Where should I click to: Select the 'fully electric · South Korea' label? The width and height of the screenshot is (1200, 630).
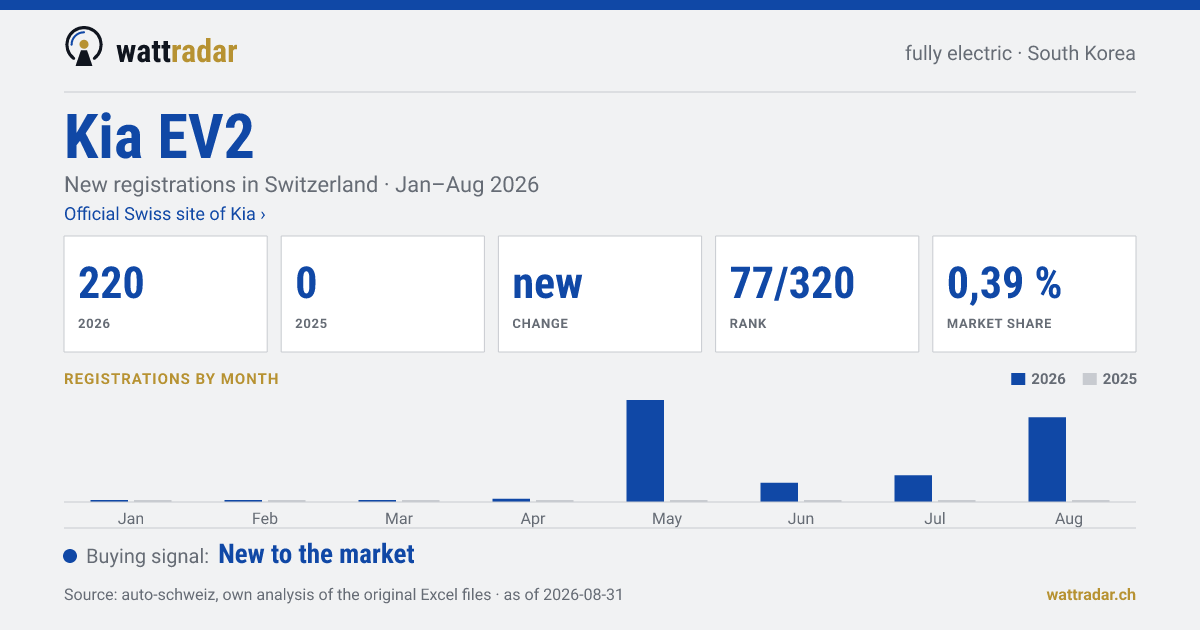(x=1020, y=53)
